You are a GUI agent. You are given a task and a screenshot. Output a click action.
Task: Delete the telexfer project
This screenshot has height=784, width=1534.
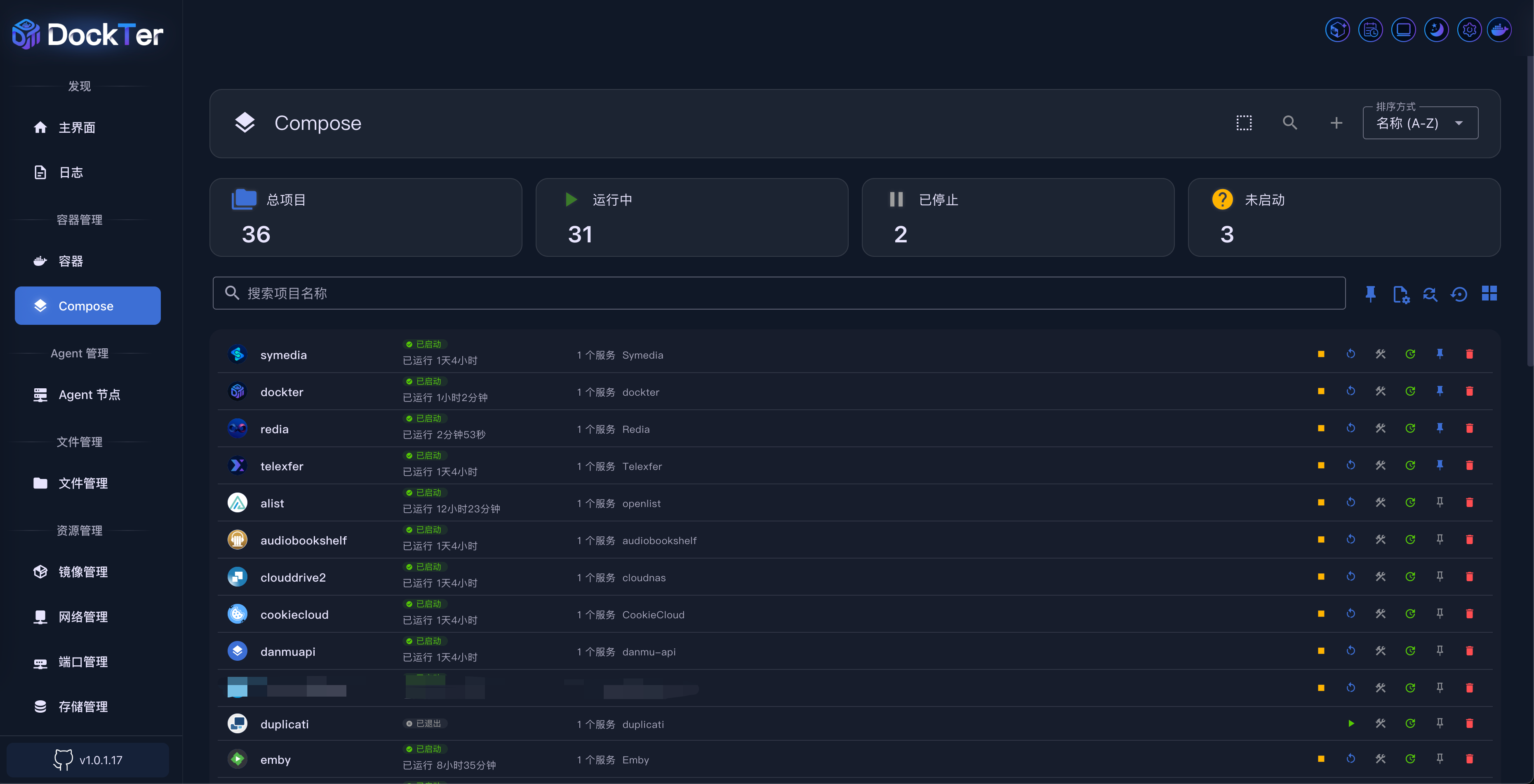1469,465
